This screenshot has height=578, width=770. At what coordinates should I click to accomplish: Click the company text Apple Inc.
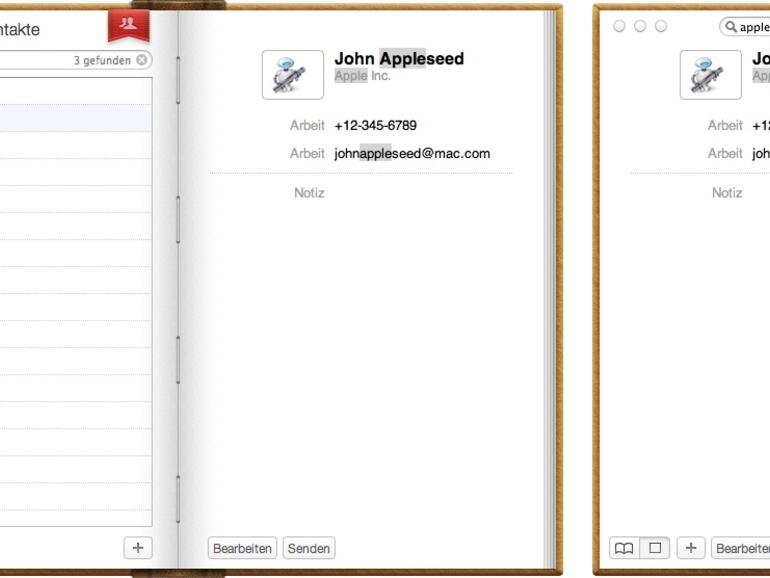click(362, 76)
